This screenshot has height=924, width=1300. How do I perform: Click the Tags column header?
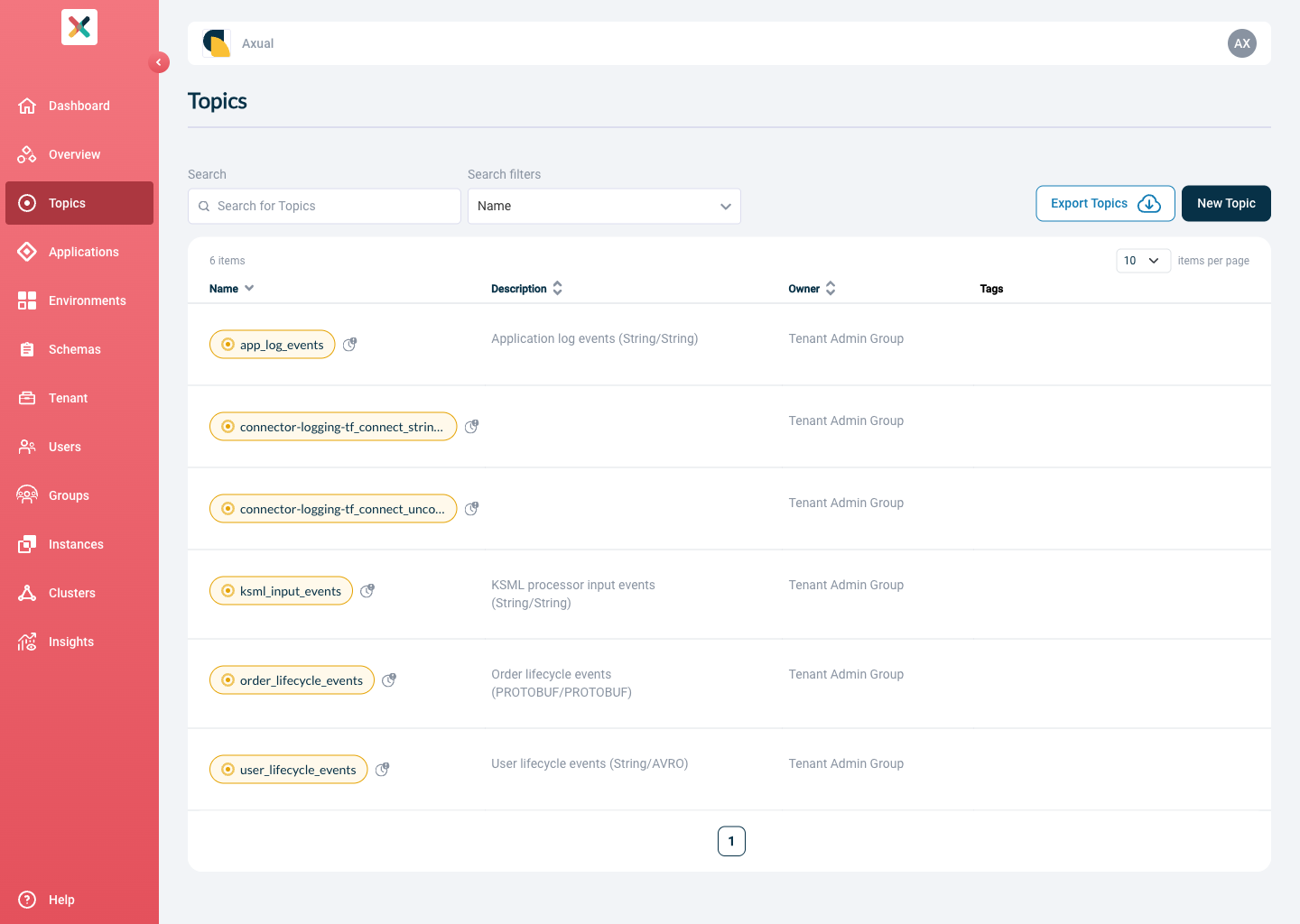[x=991, y=289]
